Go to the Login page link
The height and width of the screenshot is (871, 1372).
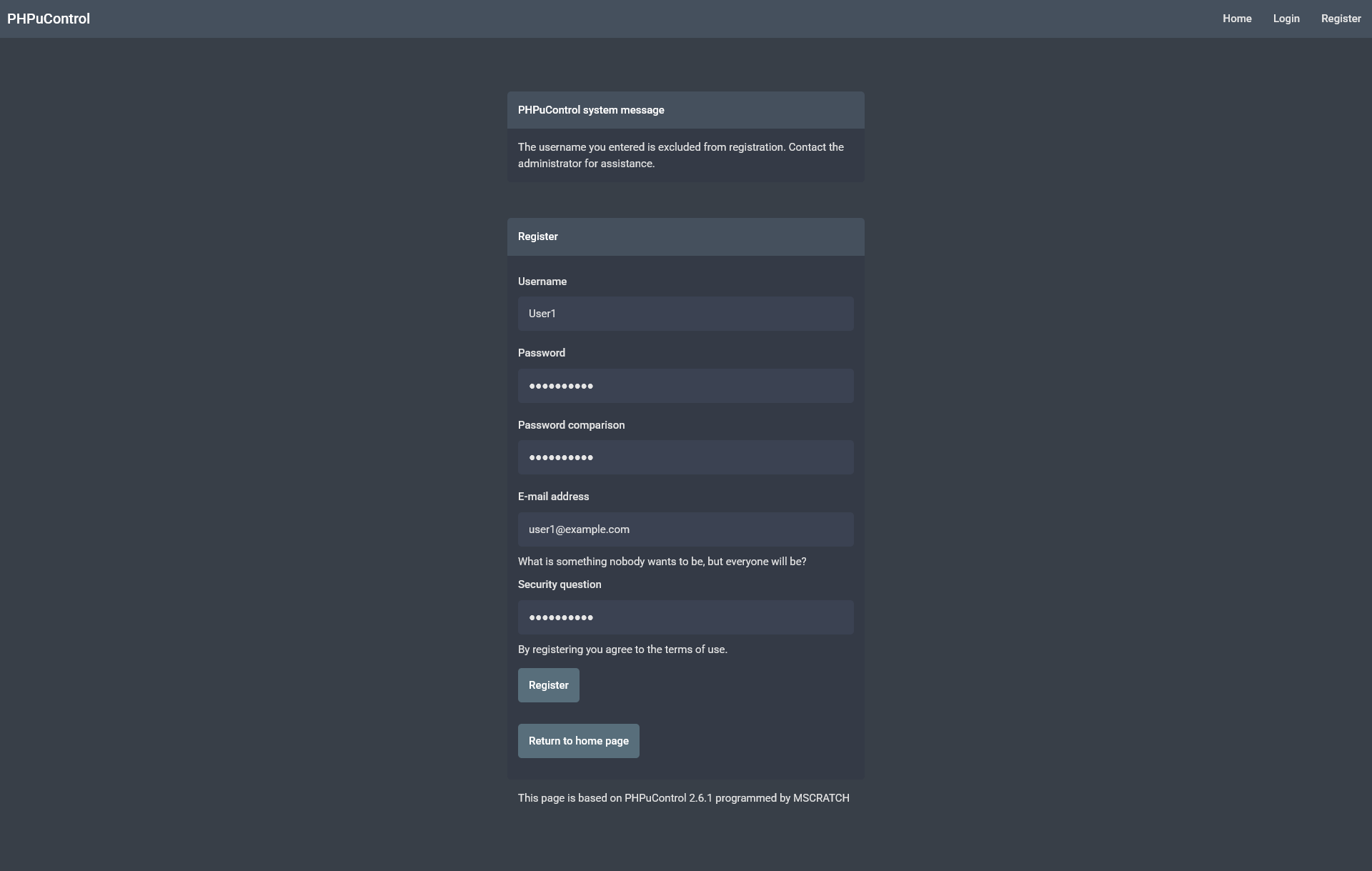point(1286,19)
